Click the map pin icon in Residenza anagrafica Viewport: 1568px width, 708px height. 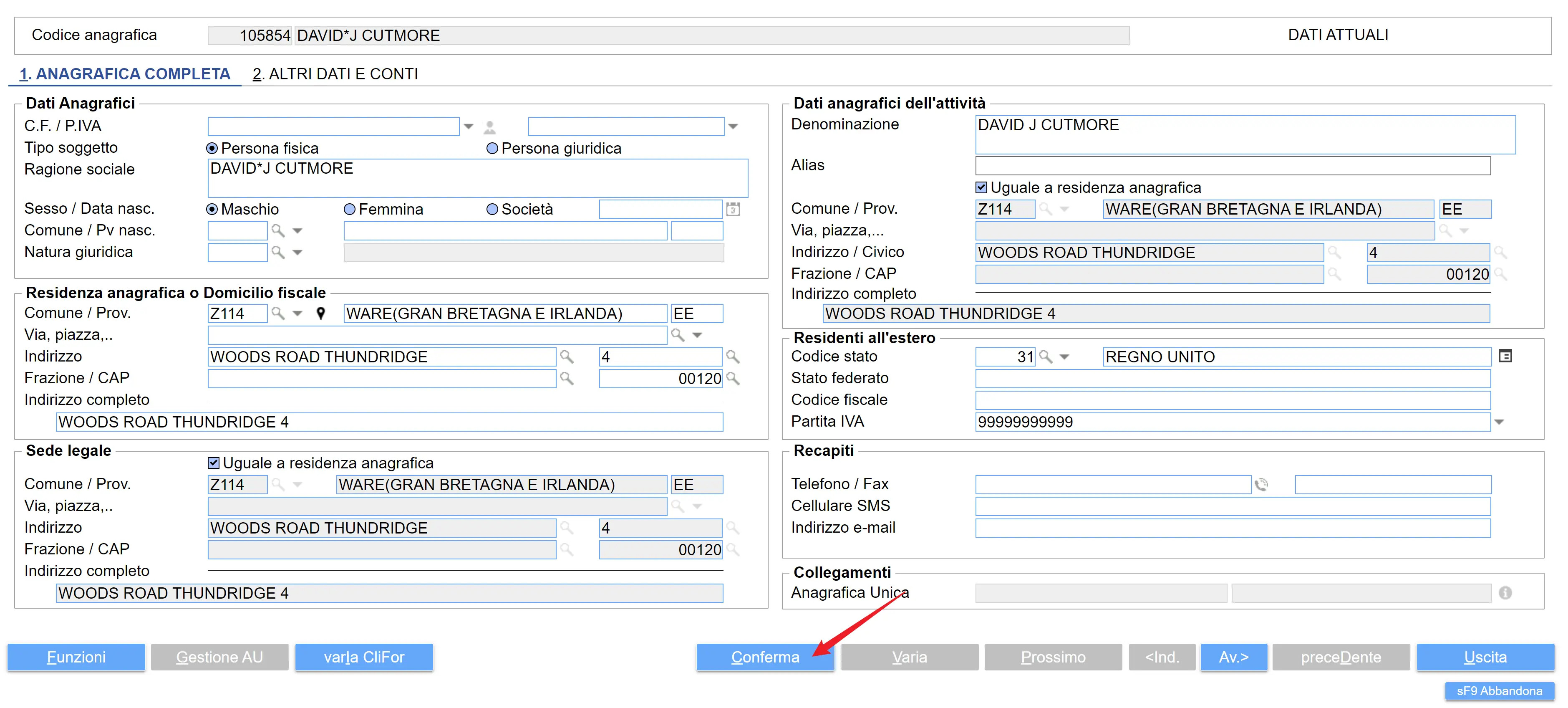321,314
